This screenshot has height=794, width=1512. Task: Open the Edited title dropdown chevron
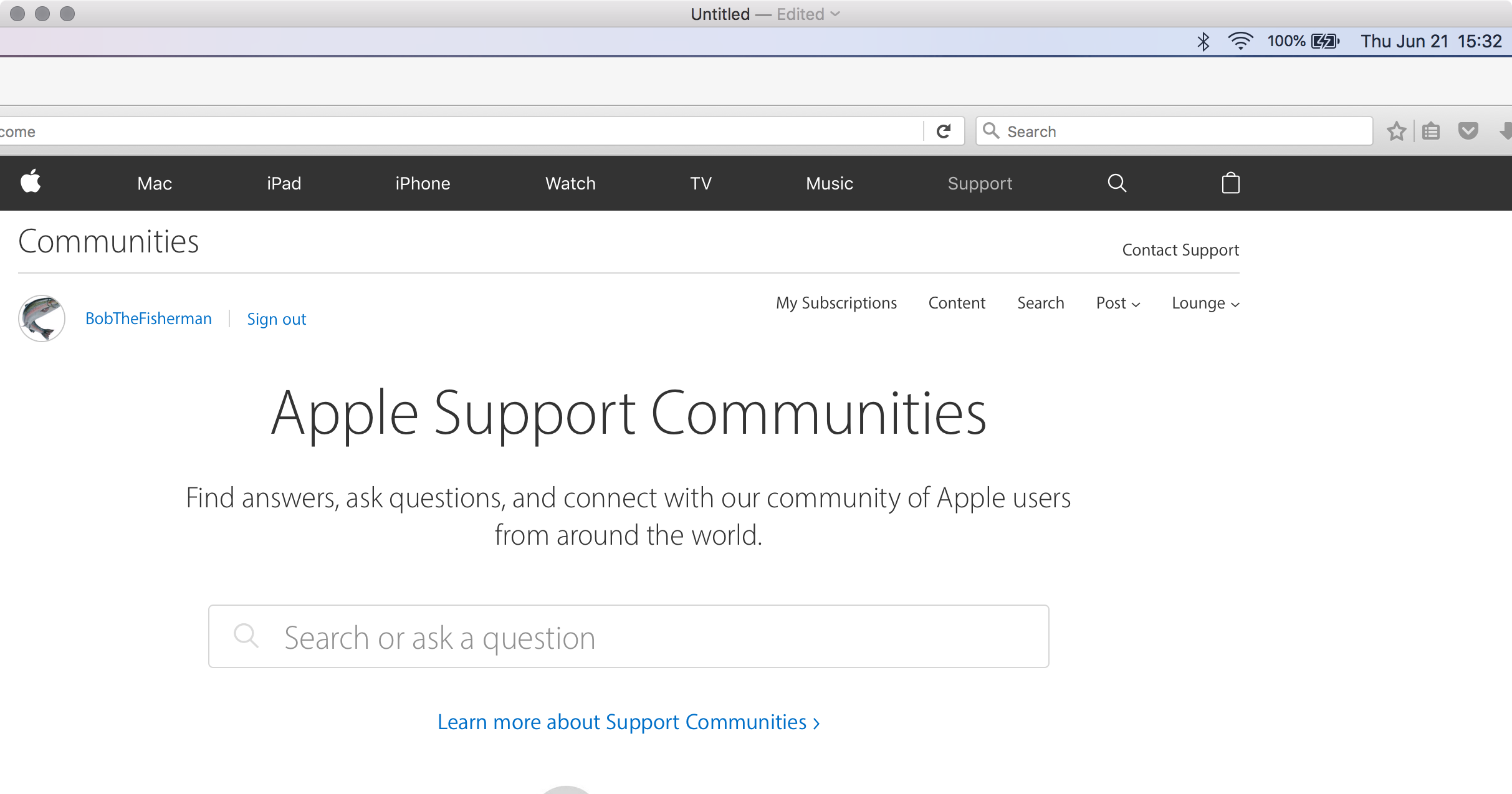tap(835, 14)
